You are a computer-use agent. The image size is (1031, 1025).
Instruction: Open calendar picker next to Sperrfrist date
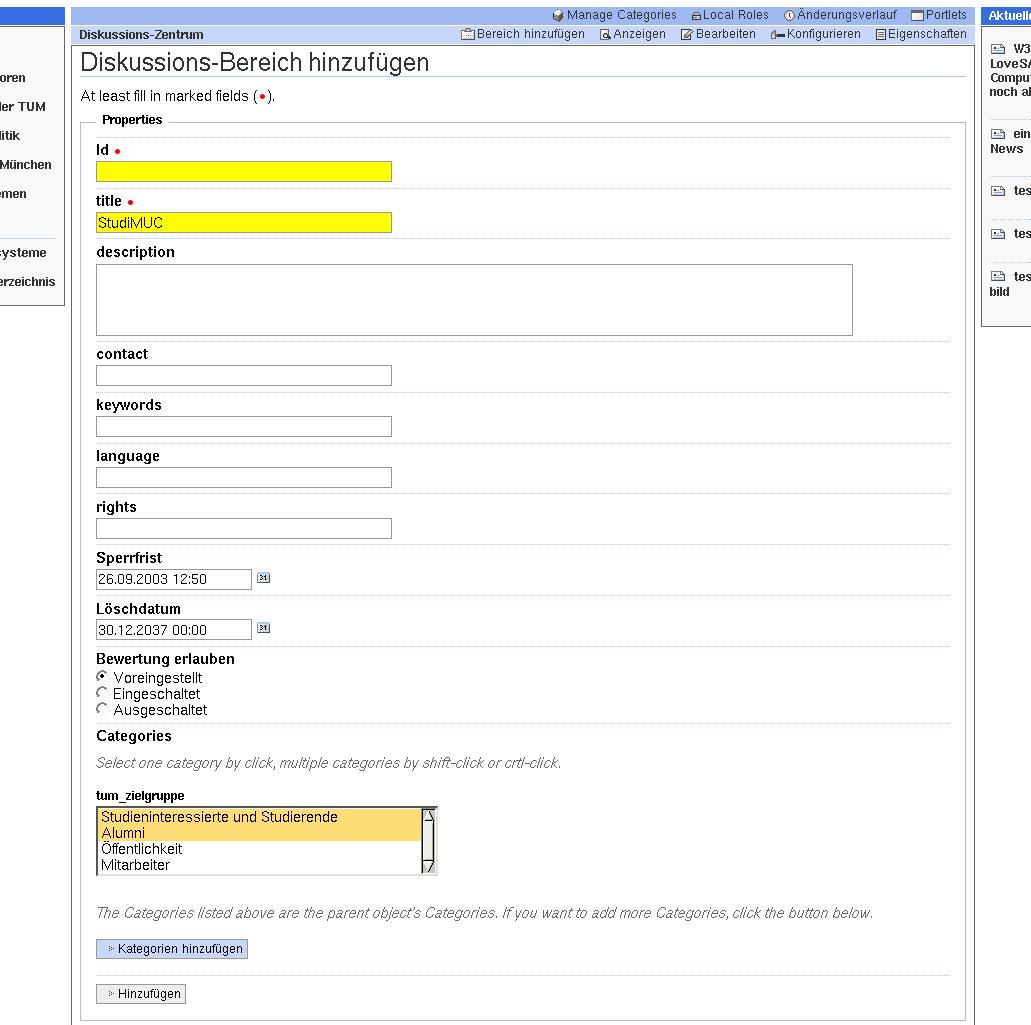[x=263, y=578]
